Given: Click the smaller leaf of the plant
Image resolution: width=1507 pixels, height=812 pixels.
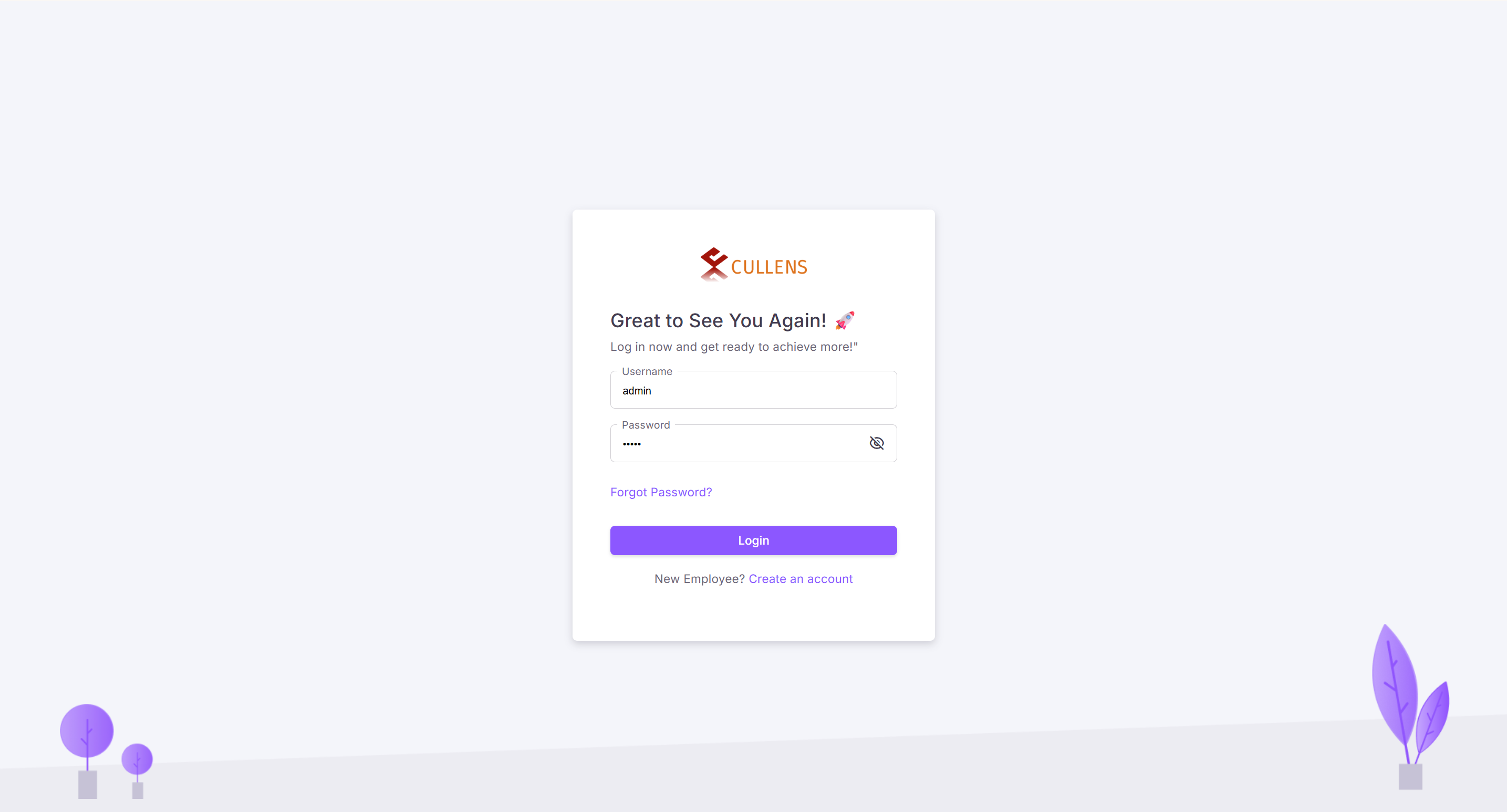Looking at the screenshot, I should tap(1432, 723).
